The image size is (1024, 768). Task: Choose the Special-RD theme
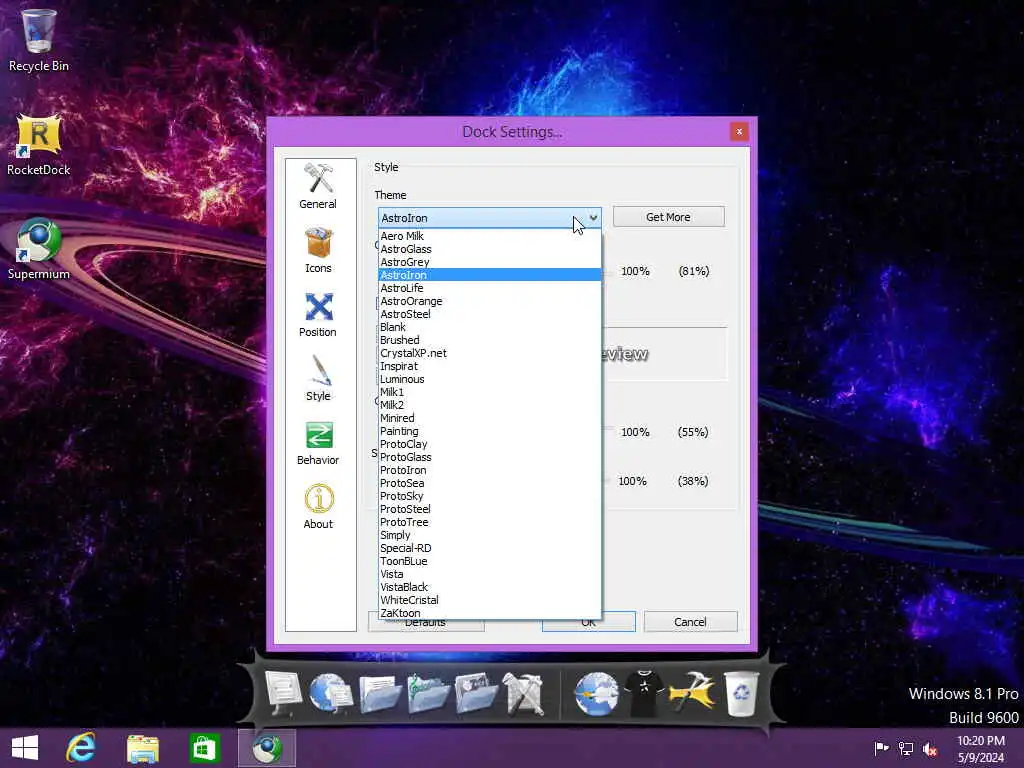click(490, 548)
